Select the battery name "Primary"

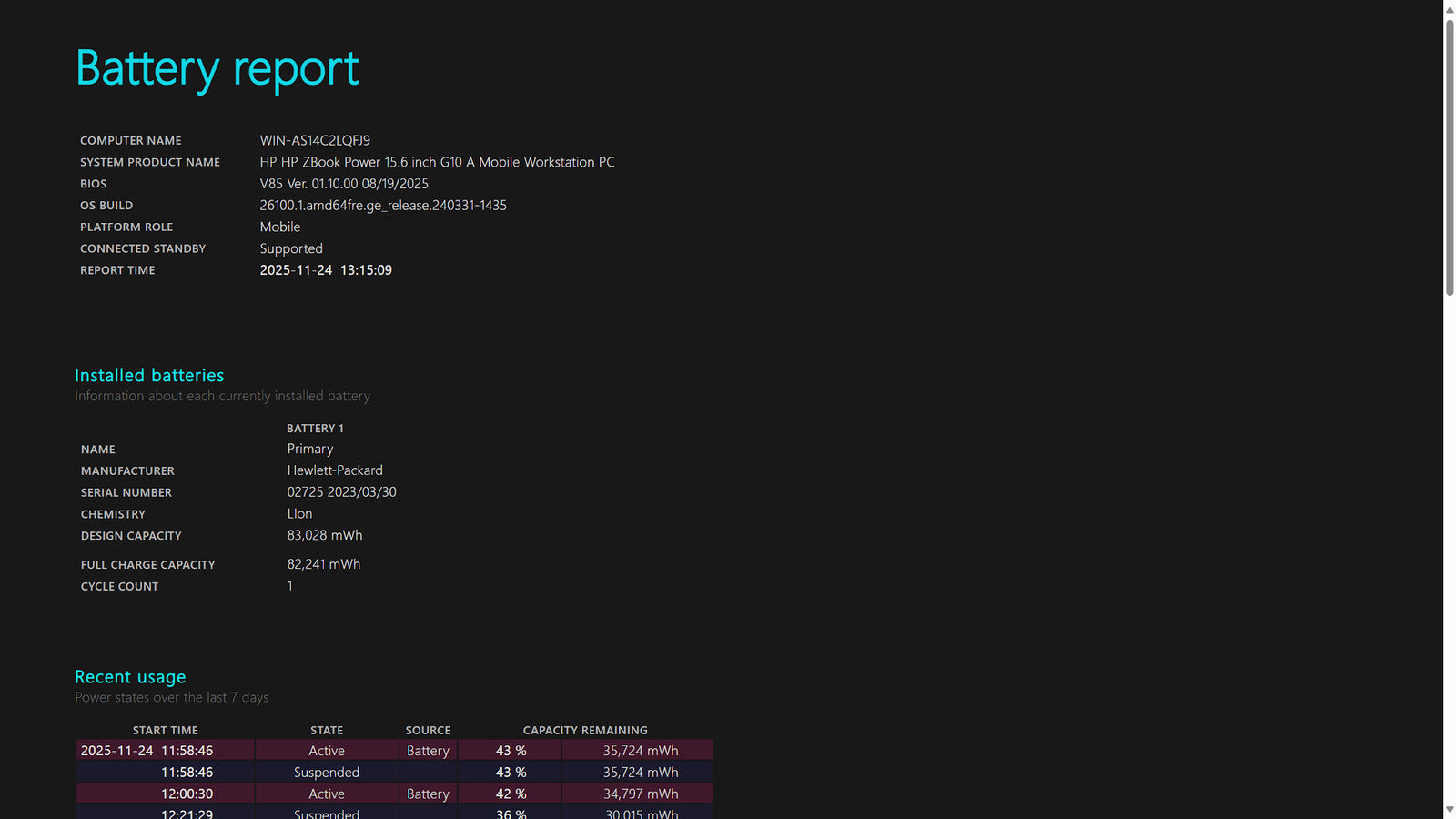click(x=310, y=450)
